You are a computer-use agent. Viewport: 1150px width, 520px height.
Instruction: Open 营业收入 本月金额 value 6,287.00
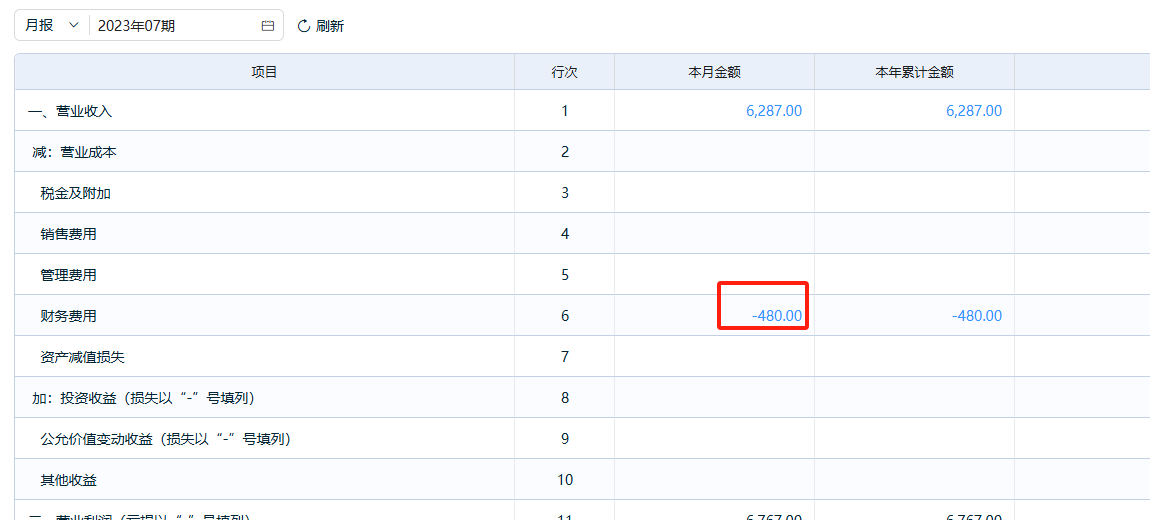pos(773,111)
